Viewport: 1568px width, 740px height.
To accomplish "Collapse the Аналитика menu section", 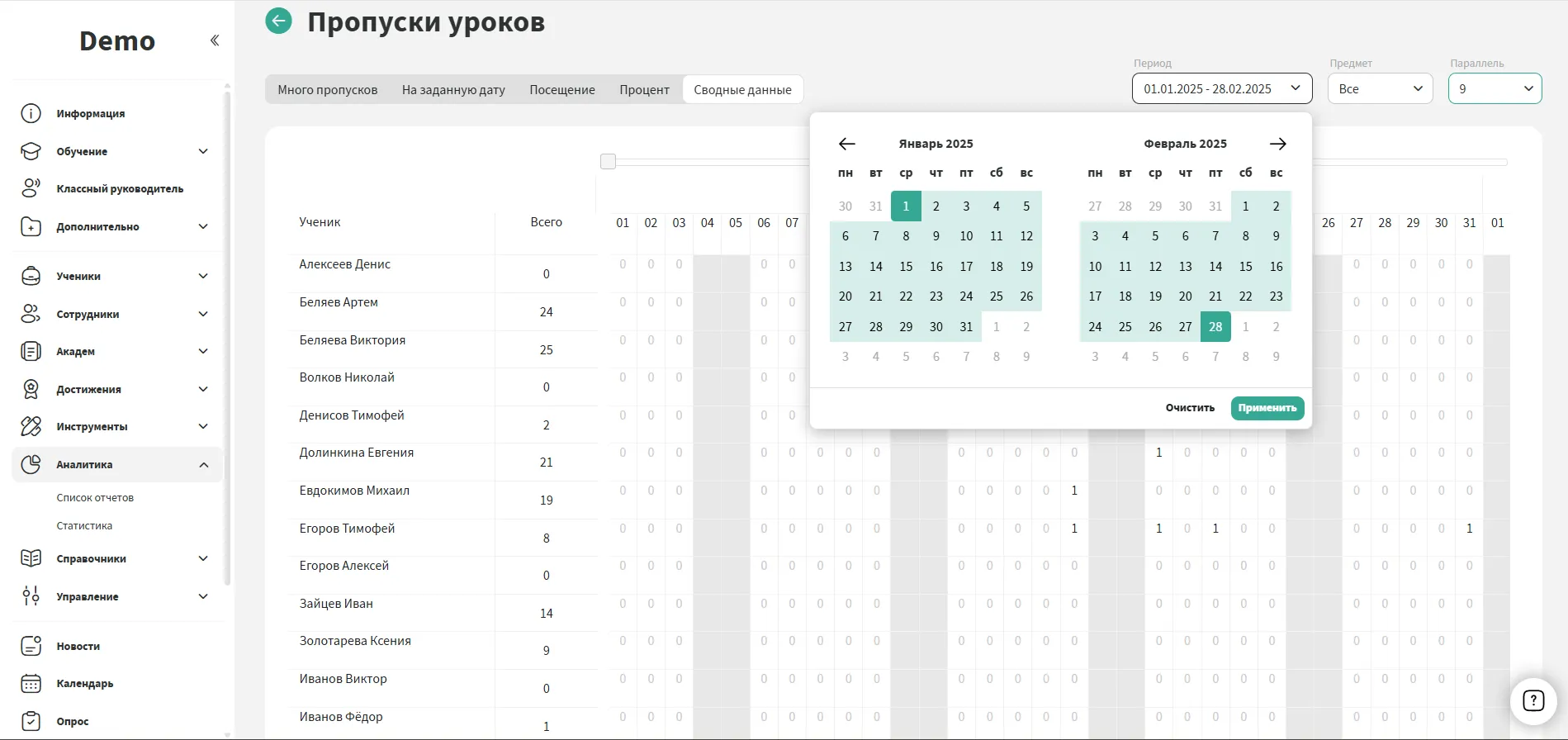I will pyautogui.click(x=203, y=465).
